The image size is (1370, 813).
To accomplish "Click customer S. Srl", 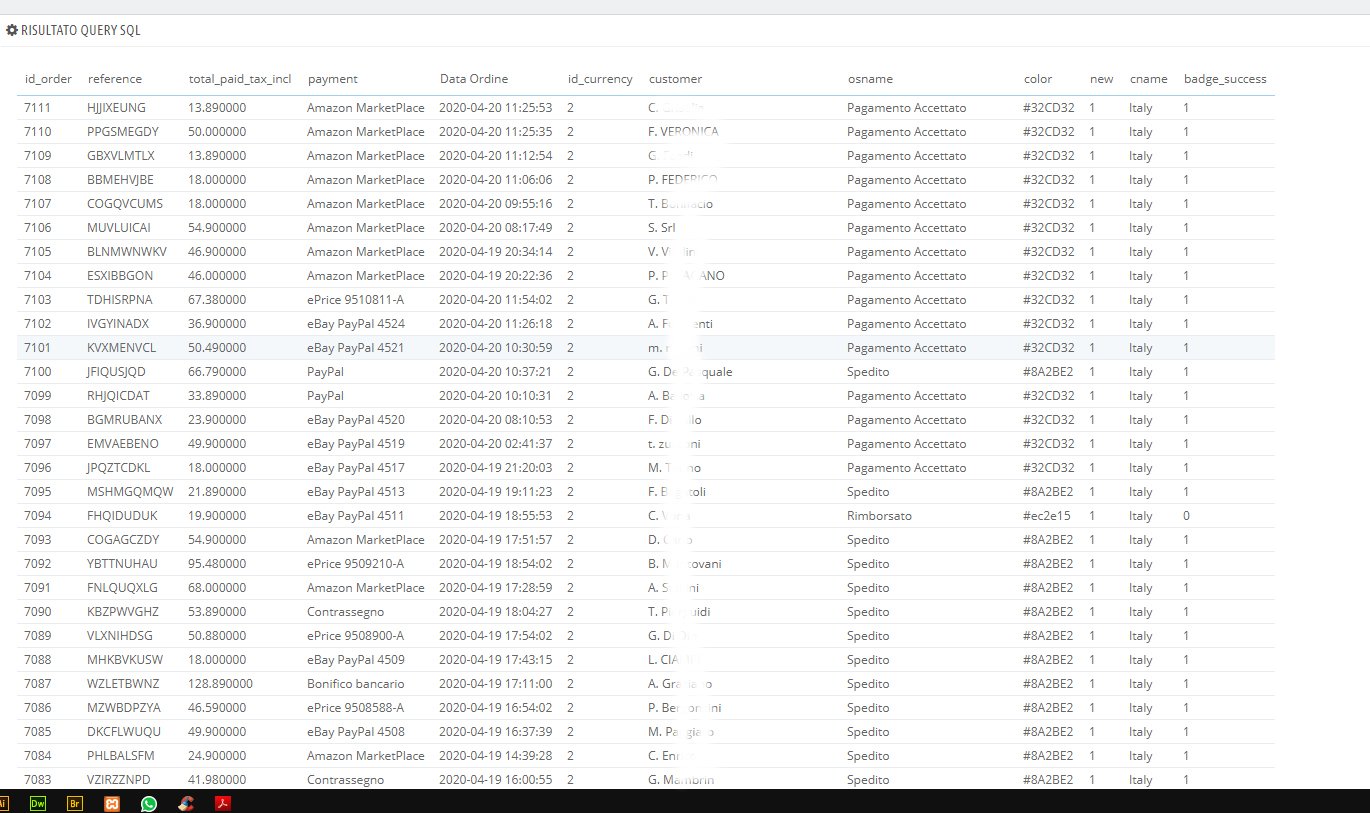I will tap(662, 227).
